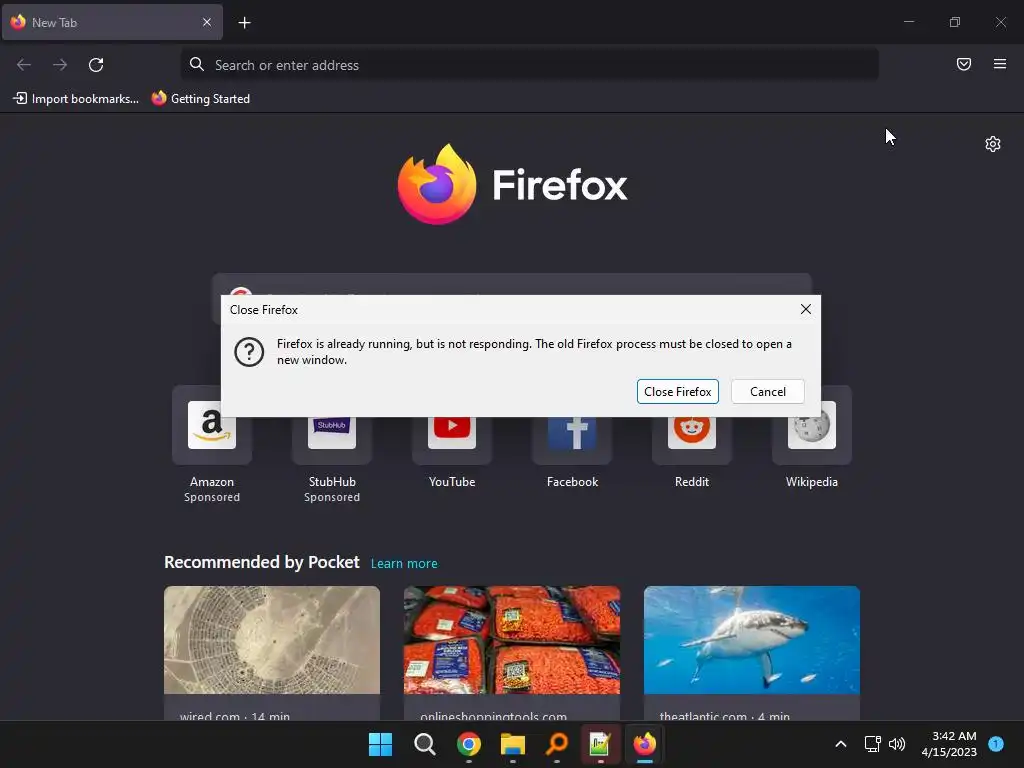Image resolution: width=1024 pixels, height=768 pixels.
Task: Open clock showing 3:42 AM
Action: (949, 744)
